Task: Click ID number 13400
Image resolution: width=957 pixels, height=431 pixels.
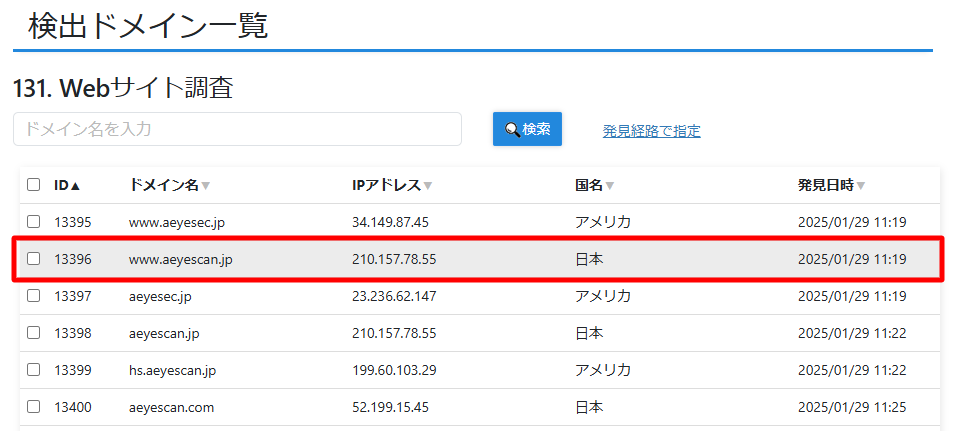Action: pos(73,407)
